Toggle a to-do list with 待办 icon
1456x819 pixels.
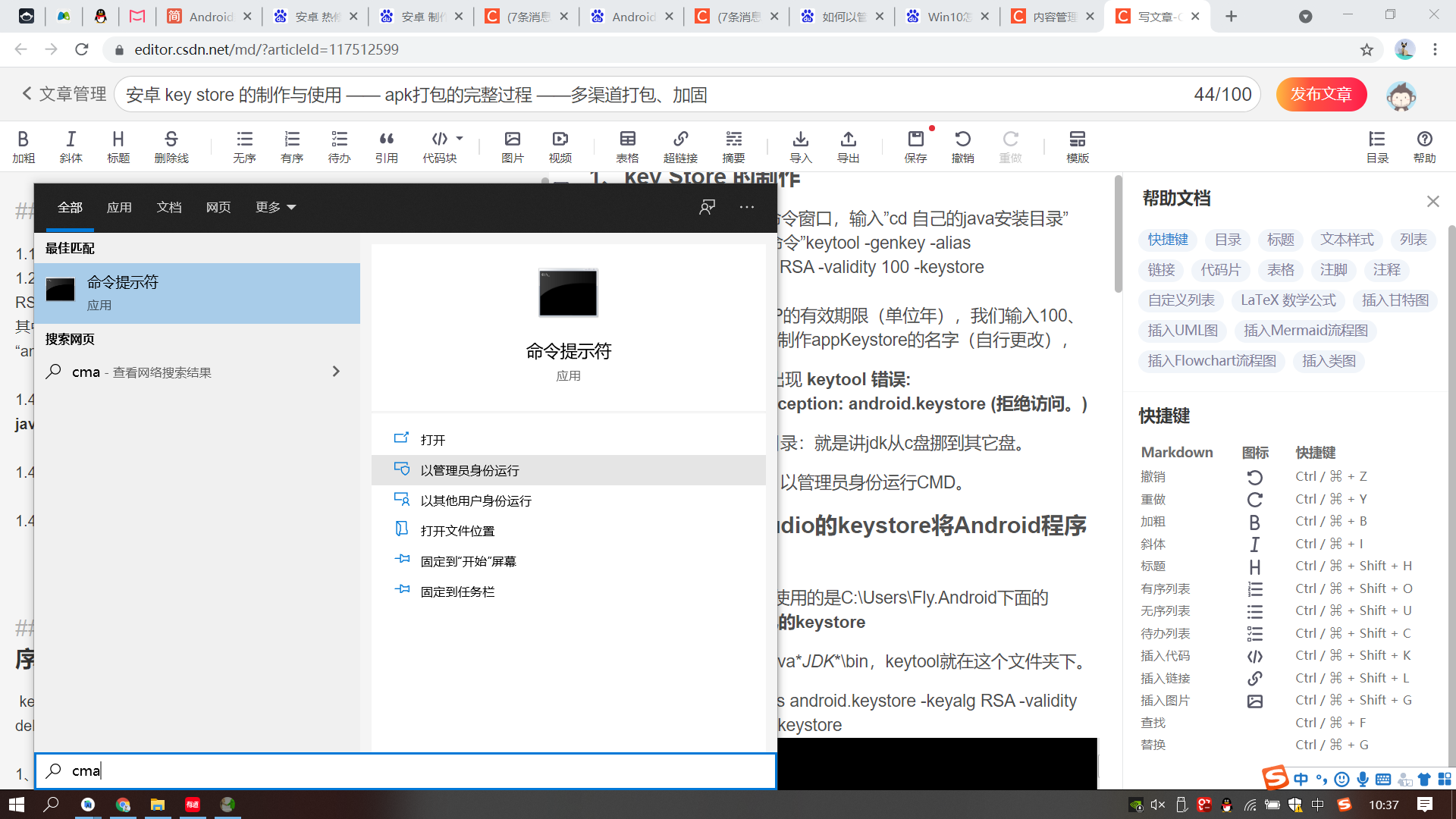tap(339, 146)
